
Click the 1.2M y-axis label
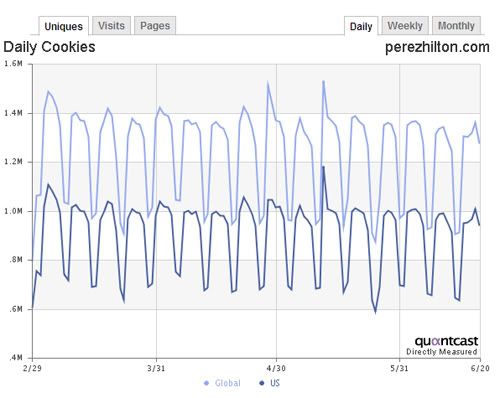click(13, 162)
